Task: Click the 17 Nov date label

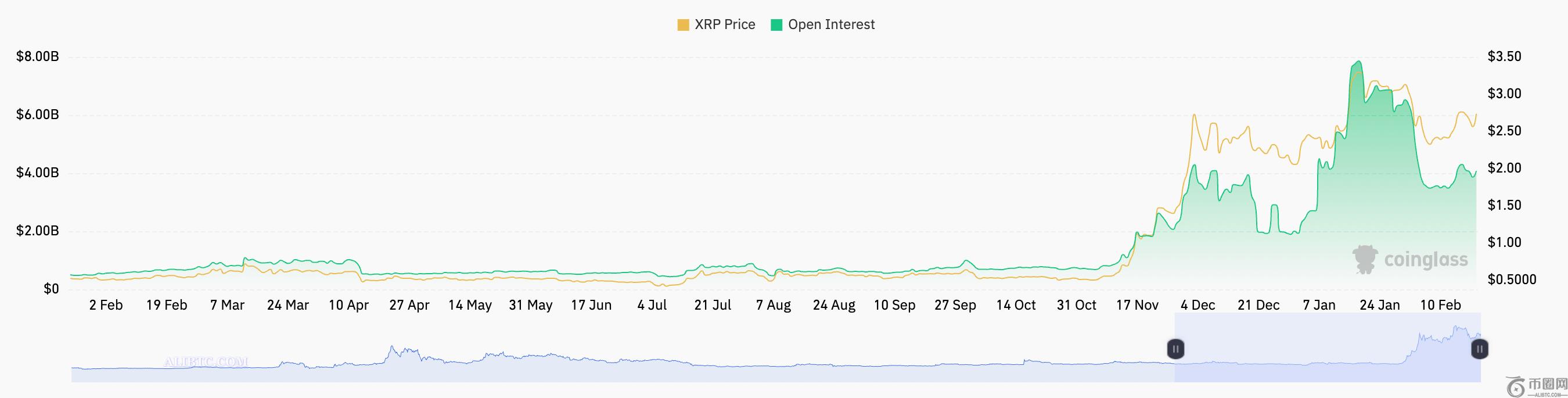Action: pos(1137,306)
